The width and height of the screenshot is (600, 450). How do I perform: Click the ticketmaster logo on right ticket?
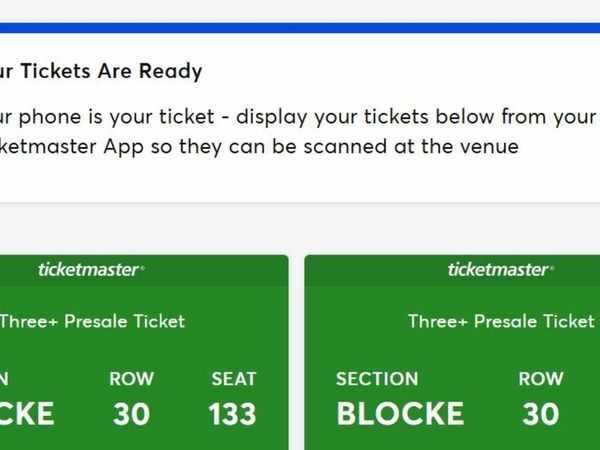[x=501, y=270]
